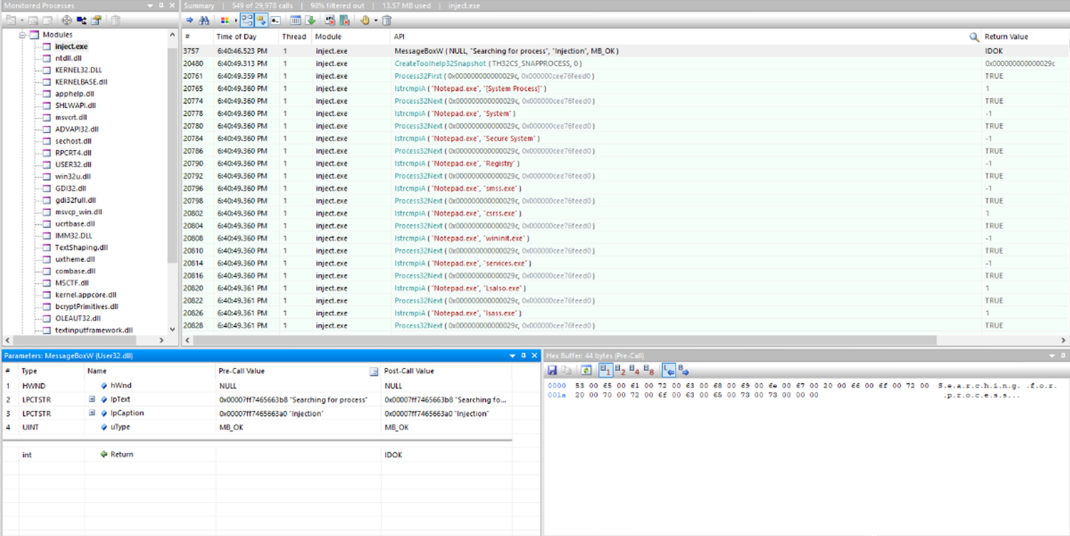Save the hex buffer with the floppy icon
The height and width of the screenshot is (536, 1070).
pyautogui.click(x=552, y=371)
